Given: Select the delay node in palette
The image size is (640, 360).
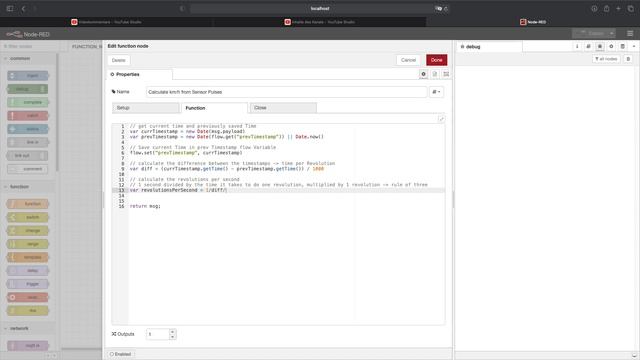Looking at the screenshot, I should click(28, 271).
